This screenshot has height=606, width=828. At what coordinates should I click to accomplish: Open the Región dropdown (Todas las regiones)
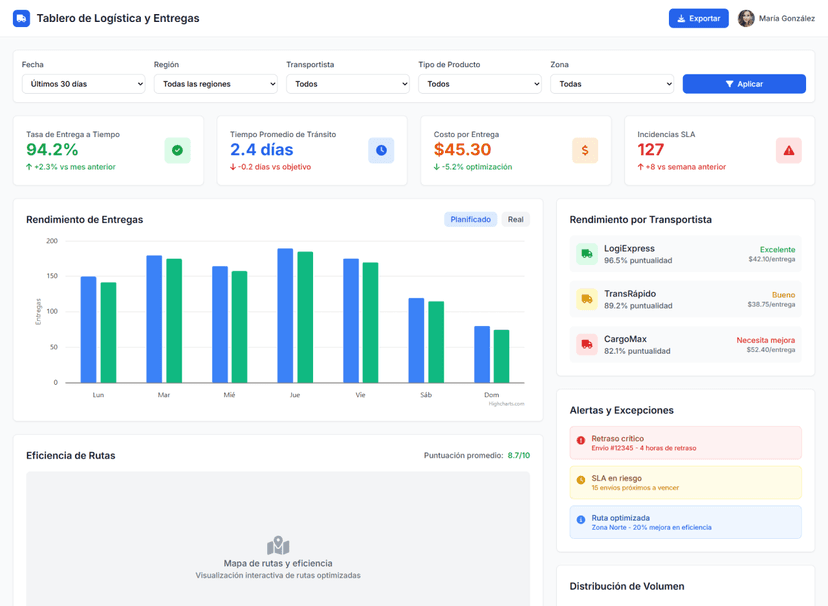tap(215, 84)
